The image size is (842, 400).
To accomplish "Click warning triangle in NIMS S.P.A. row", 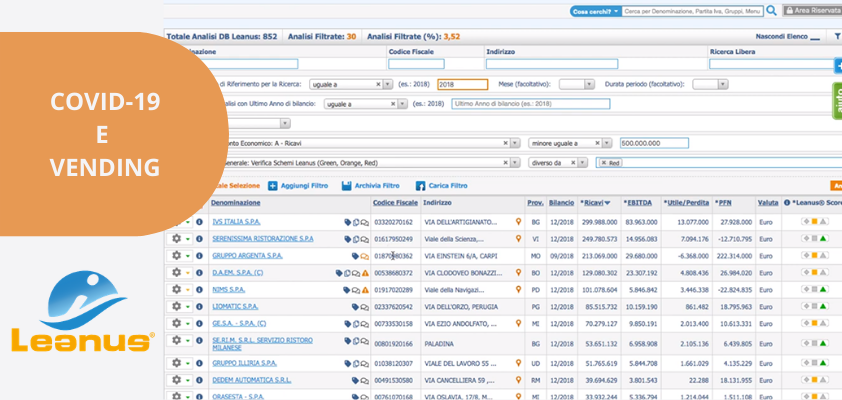I will point(365,290).
